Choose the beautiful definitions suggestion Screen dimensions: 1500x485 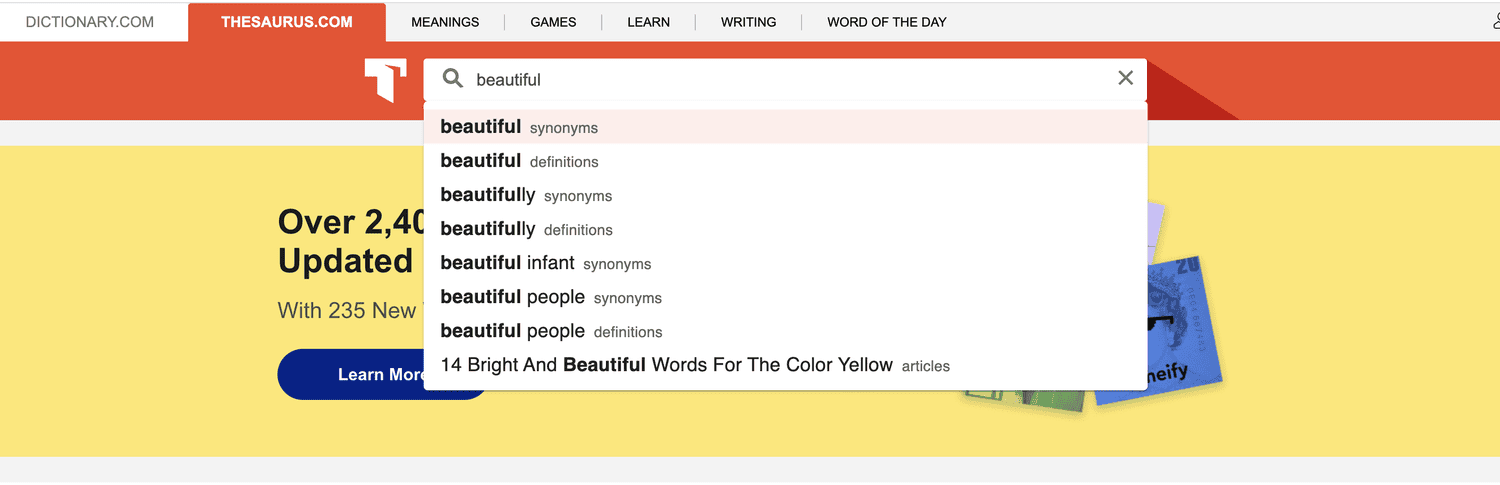coord(785,161)
